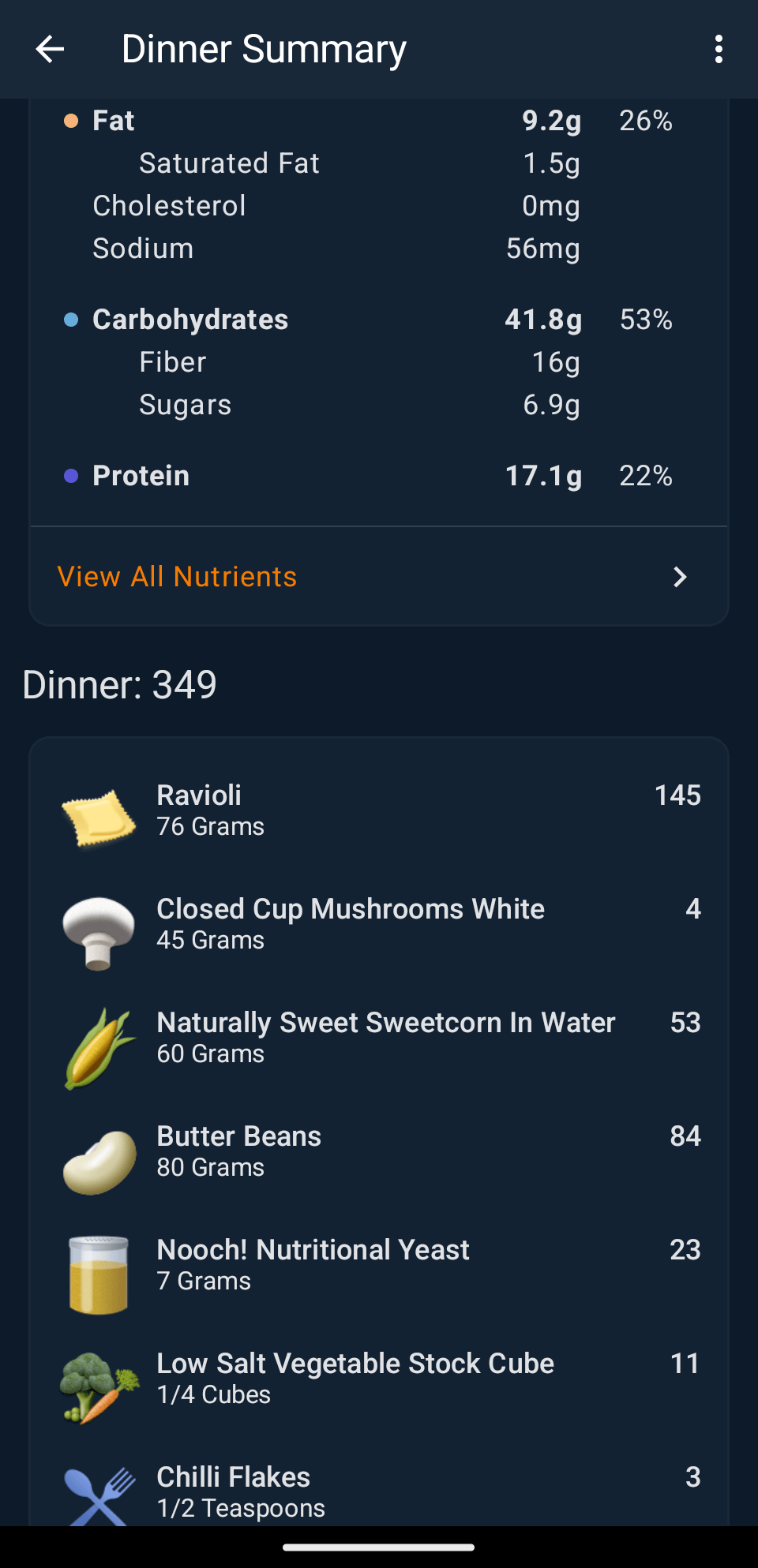Tap the vegetable stock cube icon

[x=99, y=1387]
